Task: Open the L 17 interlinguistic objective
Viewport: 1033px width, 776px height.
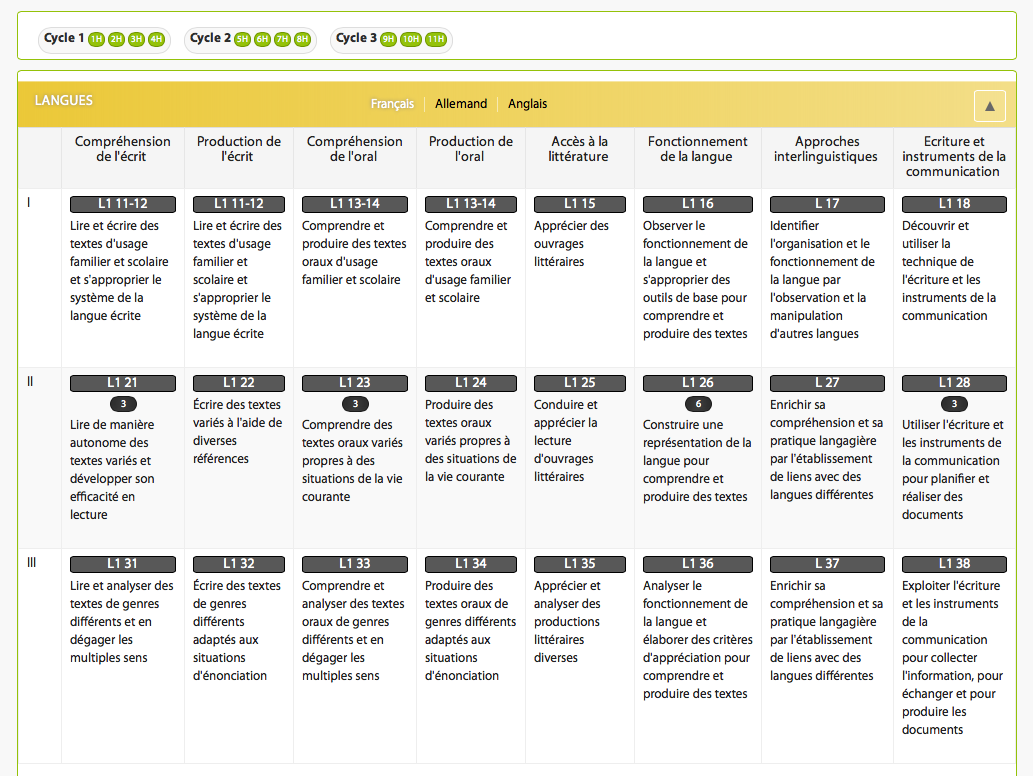Action: [826, 204]
